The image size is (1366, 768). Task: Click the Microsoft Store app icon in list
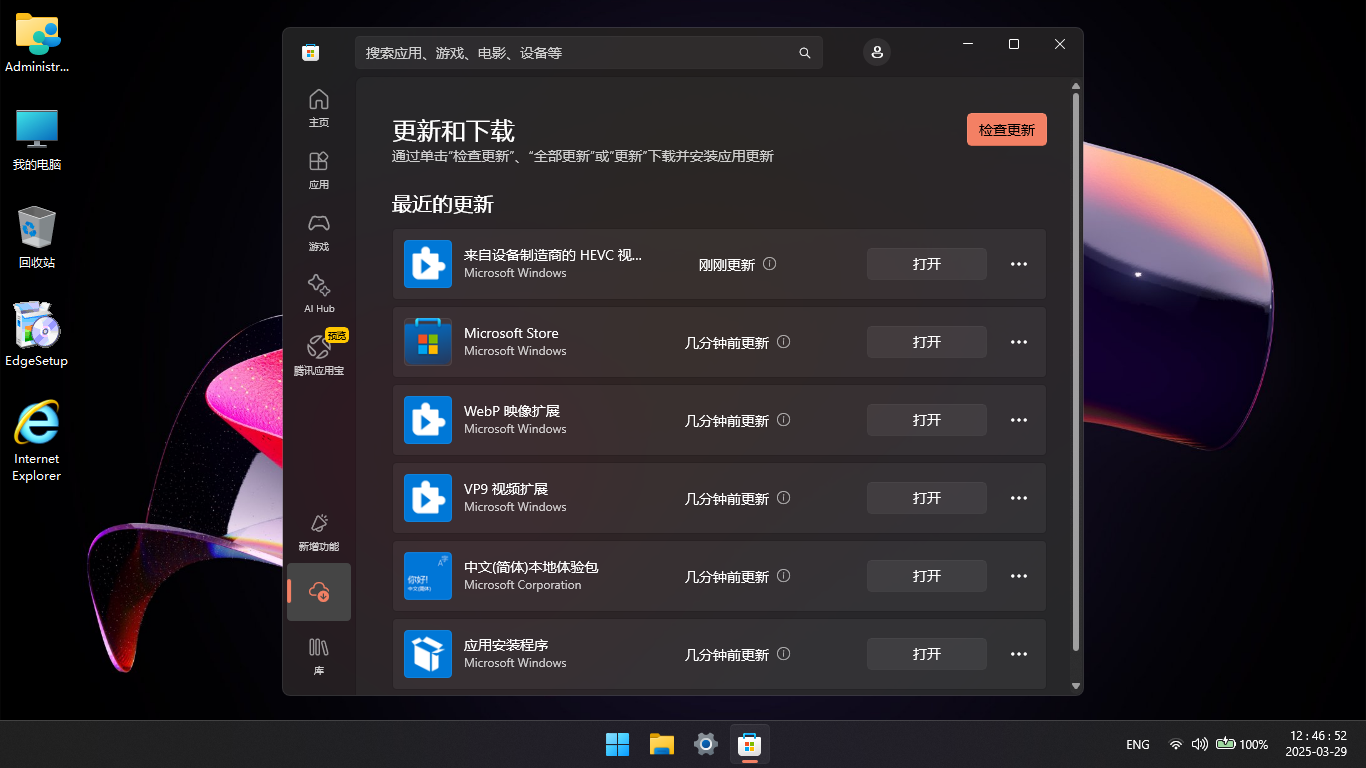(428, 342)
